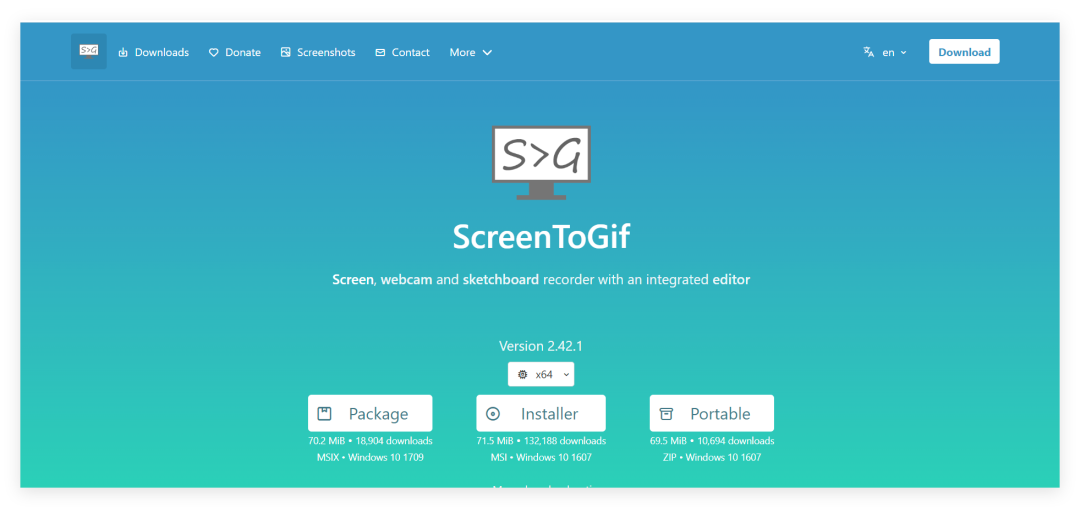Open the en language dropdown

point(894,52)
